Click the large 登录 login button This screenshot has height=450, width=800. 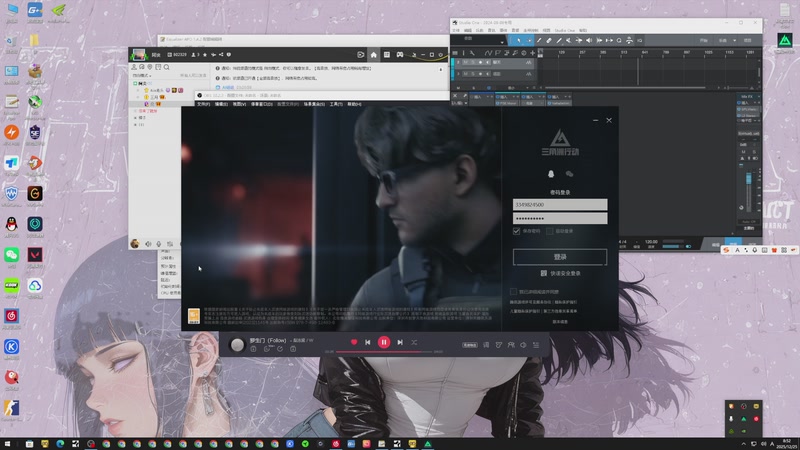click(560, 257)
